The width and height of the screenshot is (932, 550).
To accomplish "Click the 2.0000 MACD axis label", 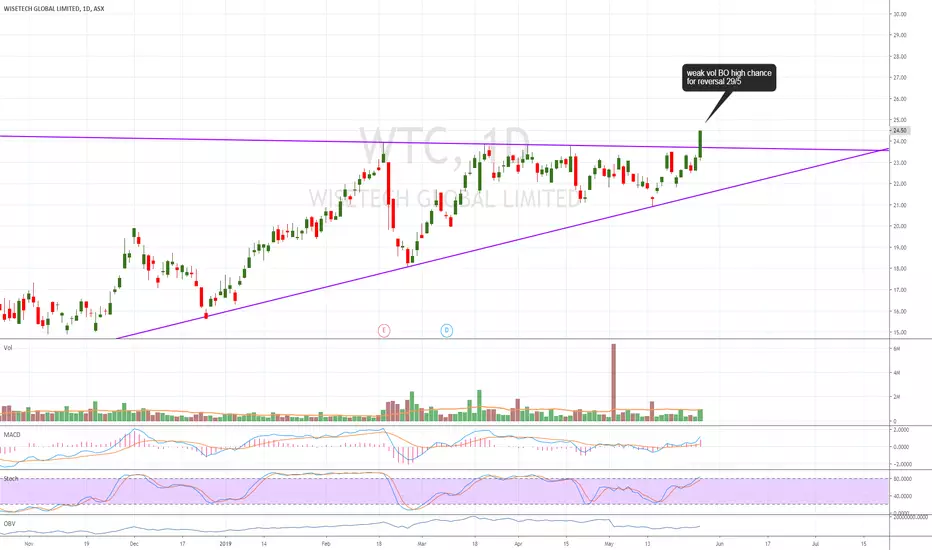I will (901, 429).
